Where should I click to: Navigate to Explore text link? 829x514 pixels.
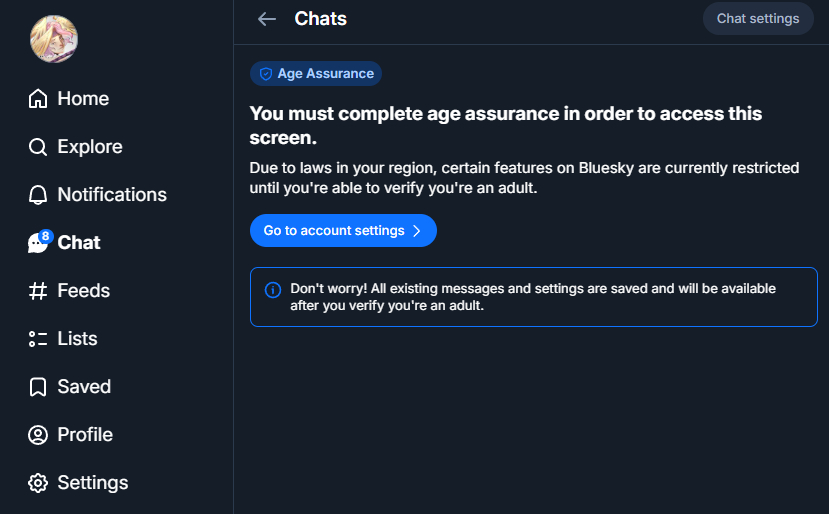click(90, 147)
